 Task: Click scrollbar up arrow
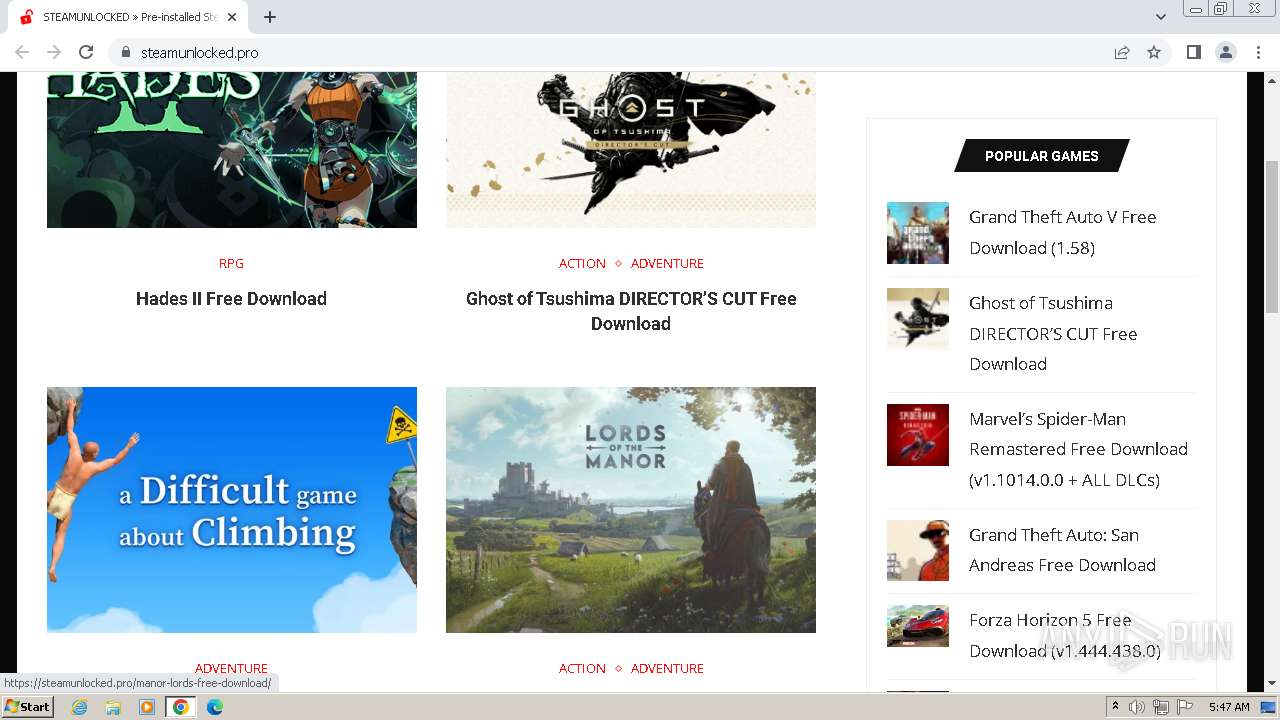tap(1272, 80)
